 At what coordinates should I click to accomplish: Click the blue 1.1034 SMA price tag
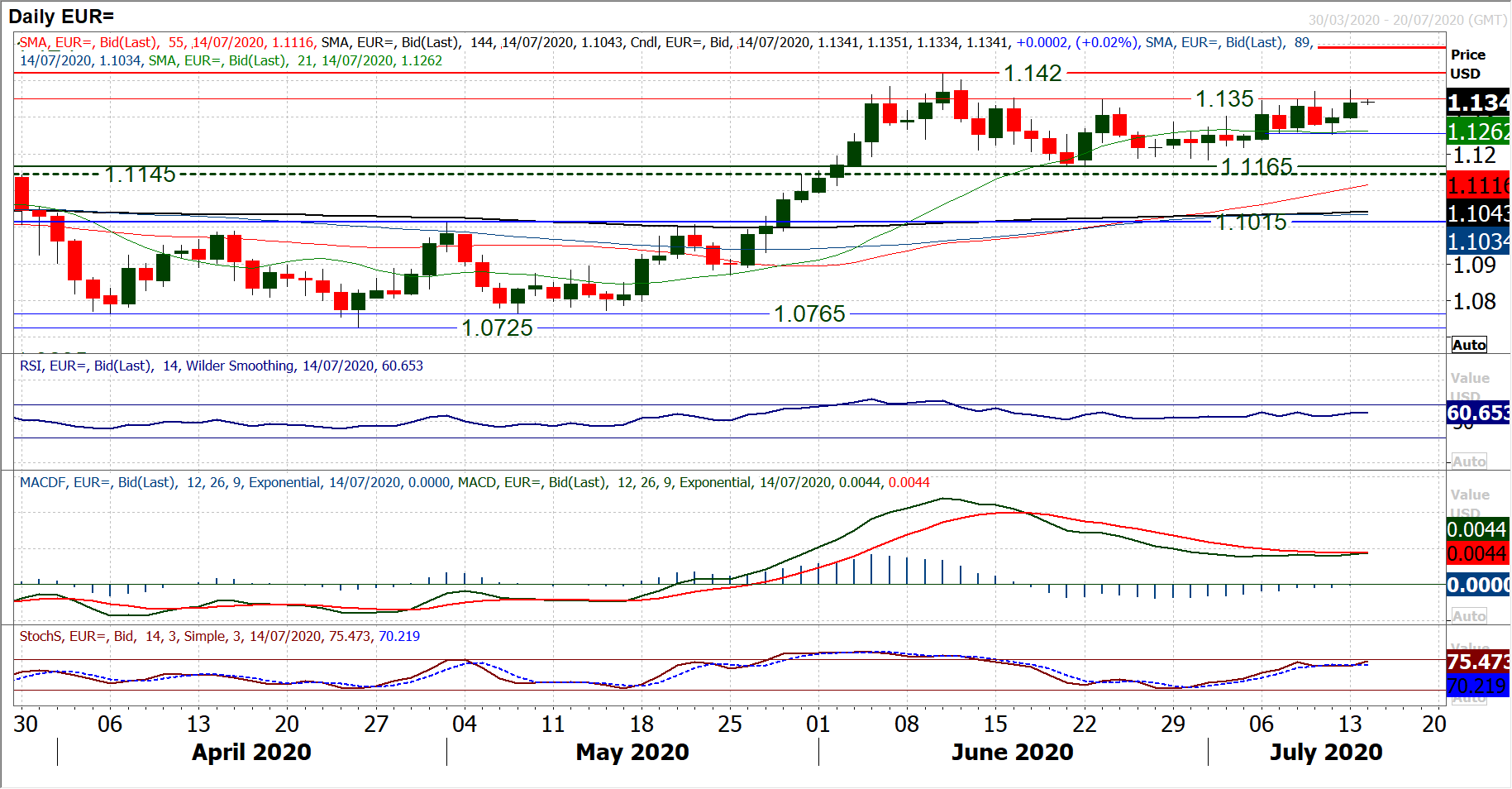pyautogui.click(x=1478, y=242)
